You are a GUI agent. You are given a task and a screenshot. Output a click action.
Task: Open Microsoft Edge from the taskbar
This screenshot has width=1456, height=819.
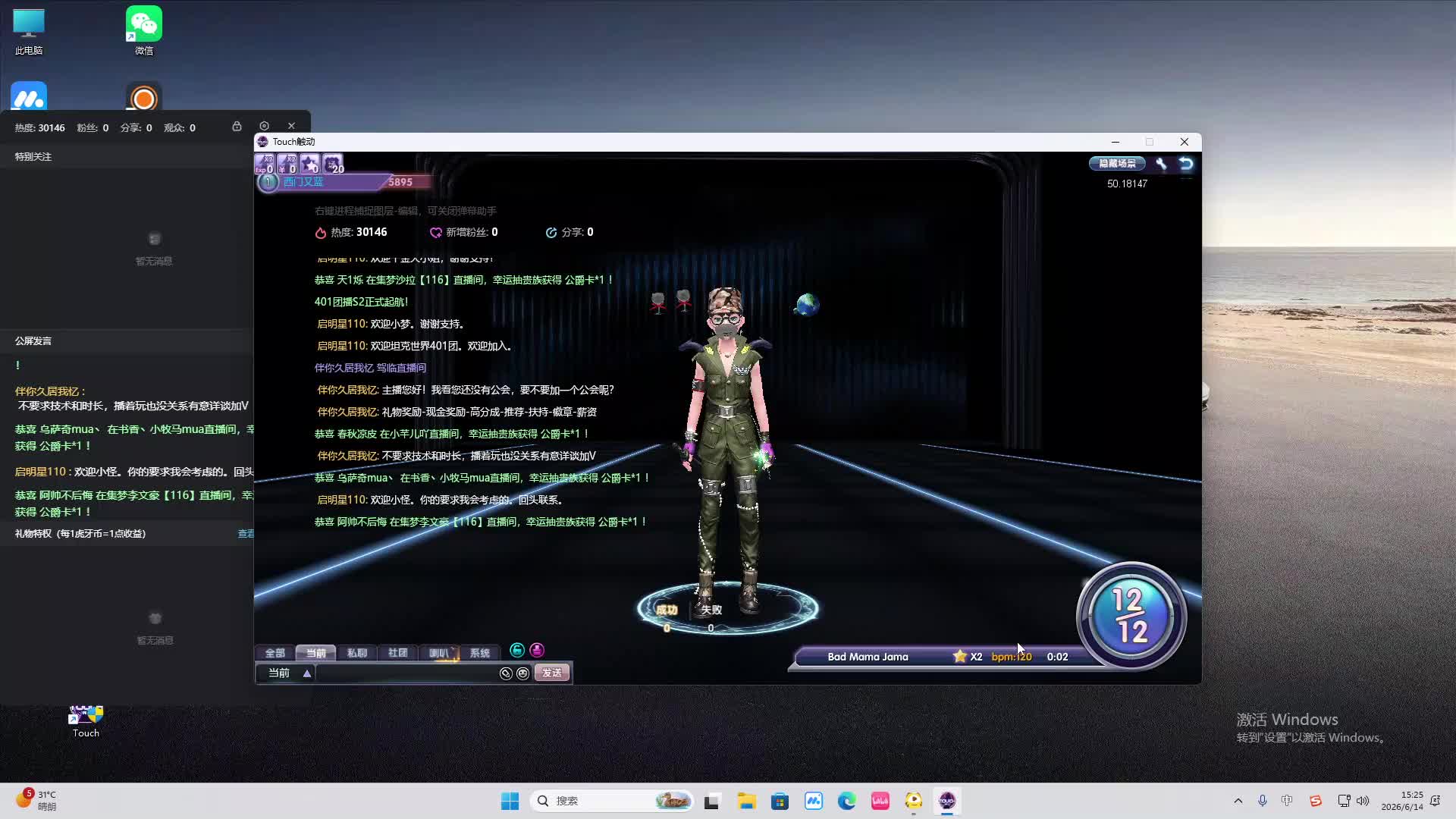[x=846, y=801]
